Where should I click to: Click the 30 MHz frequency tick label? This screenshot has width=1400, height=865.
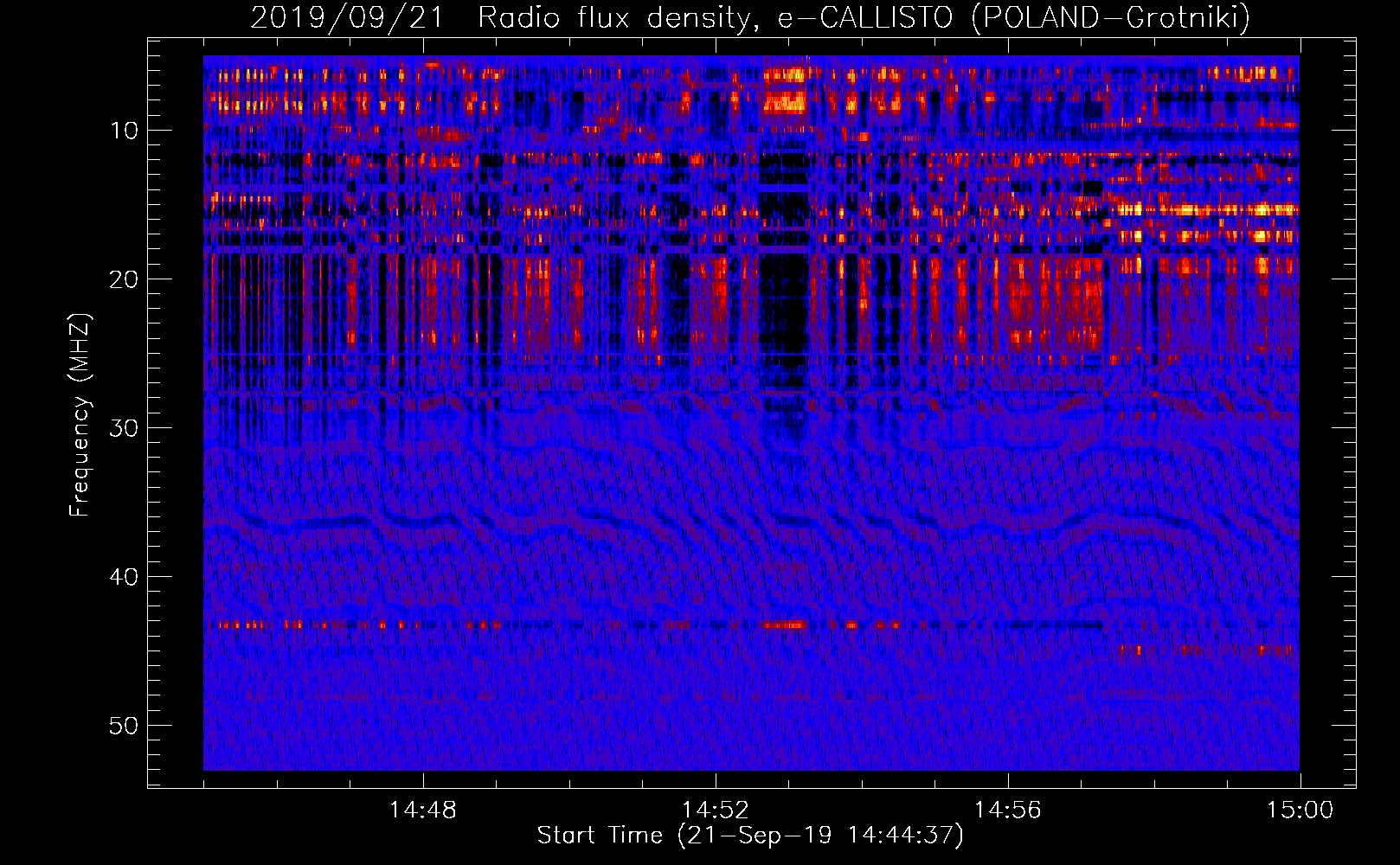(124, 428)
